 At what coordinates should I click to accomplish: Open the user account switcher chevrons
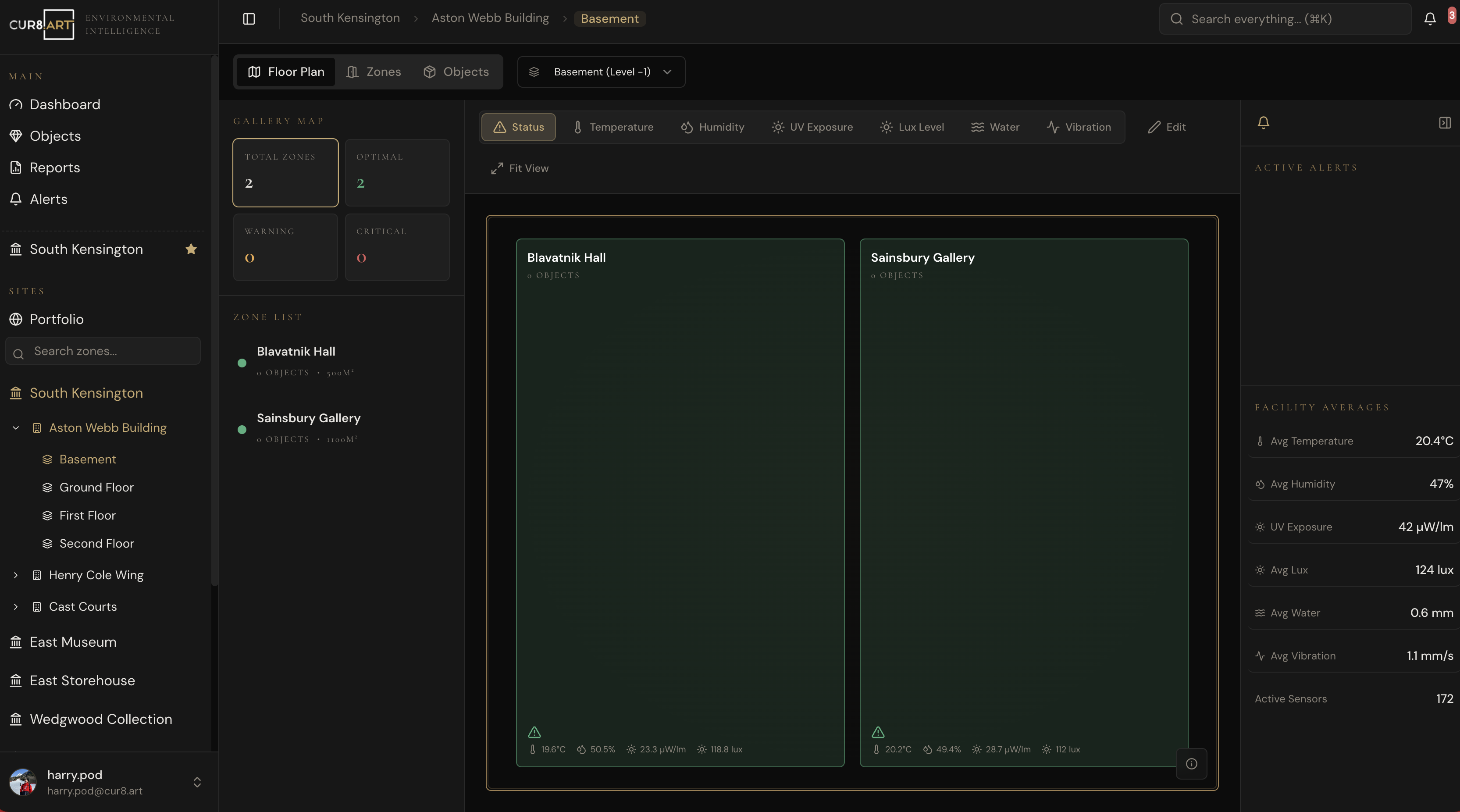(x=197, y=782)
